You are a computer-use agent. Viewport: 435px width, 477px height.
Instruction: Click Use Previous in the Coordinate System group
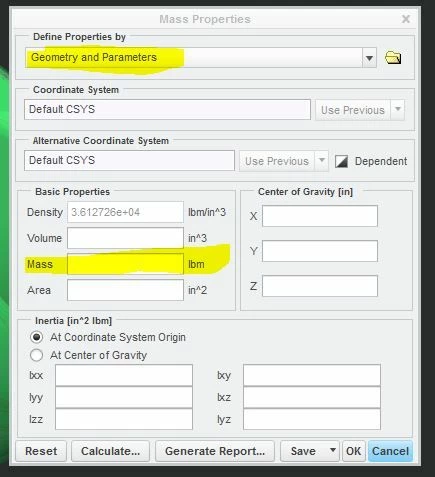pos(353,110)
